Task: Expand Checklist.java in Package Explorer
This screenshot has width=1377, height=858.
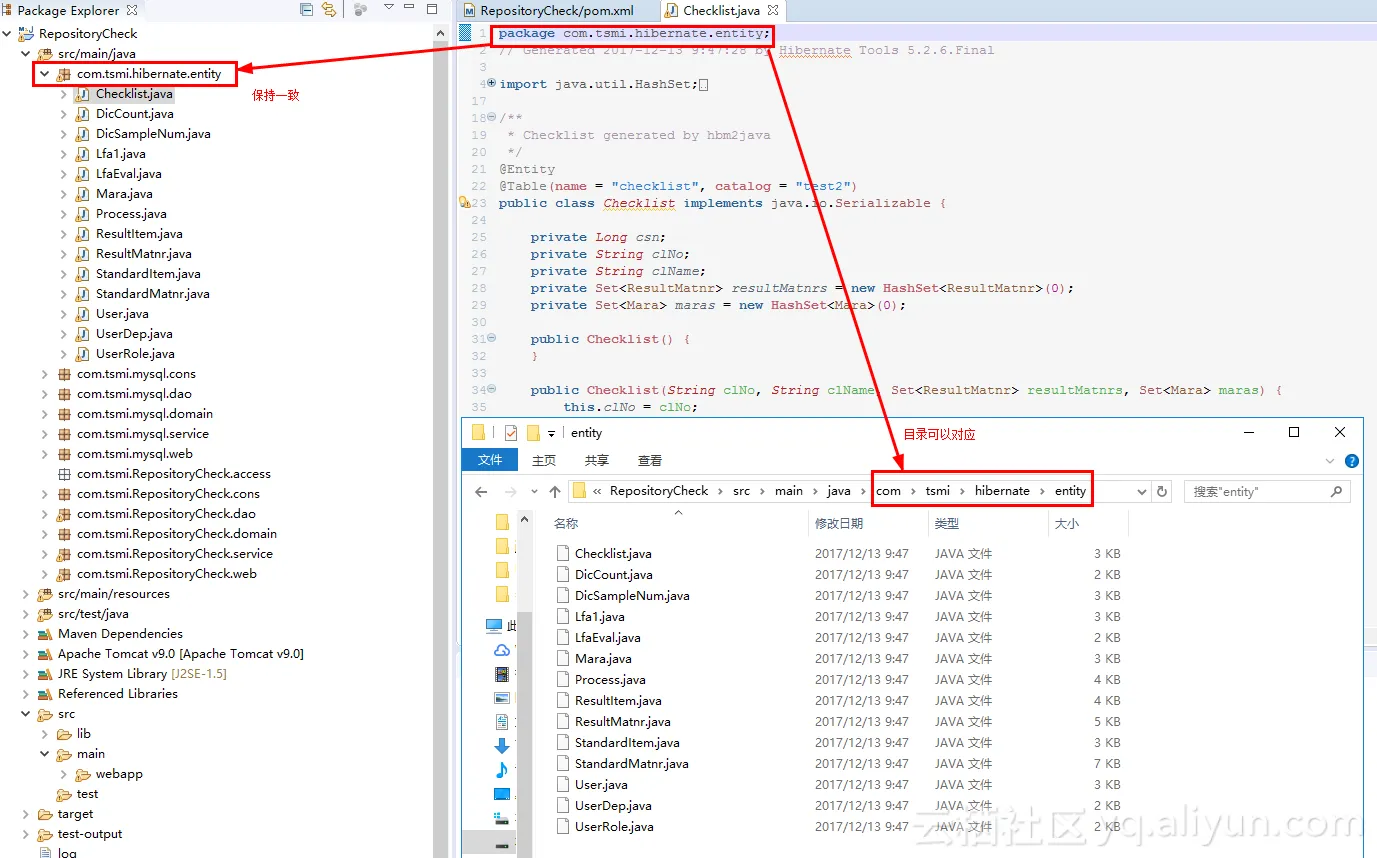Action: click(64, 94)
